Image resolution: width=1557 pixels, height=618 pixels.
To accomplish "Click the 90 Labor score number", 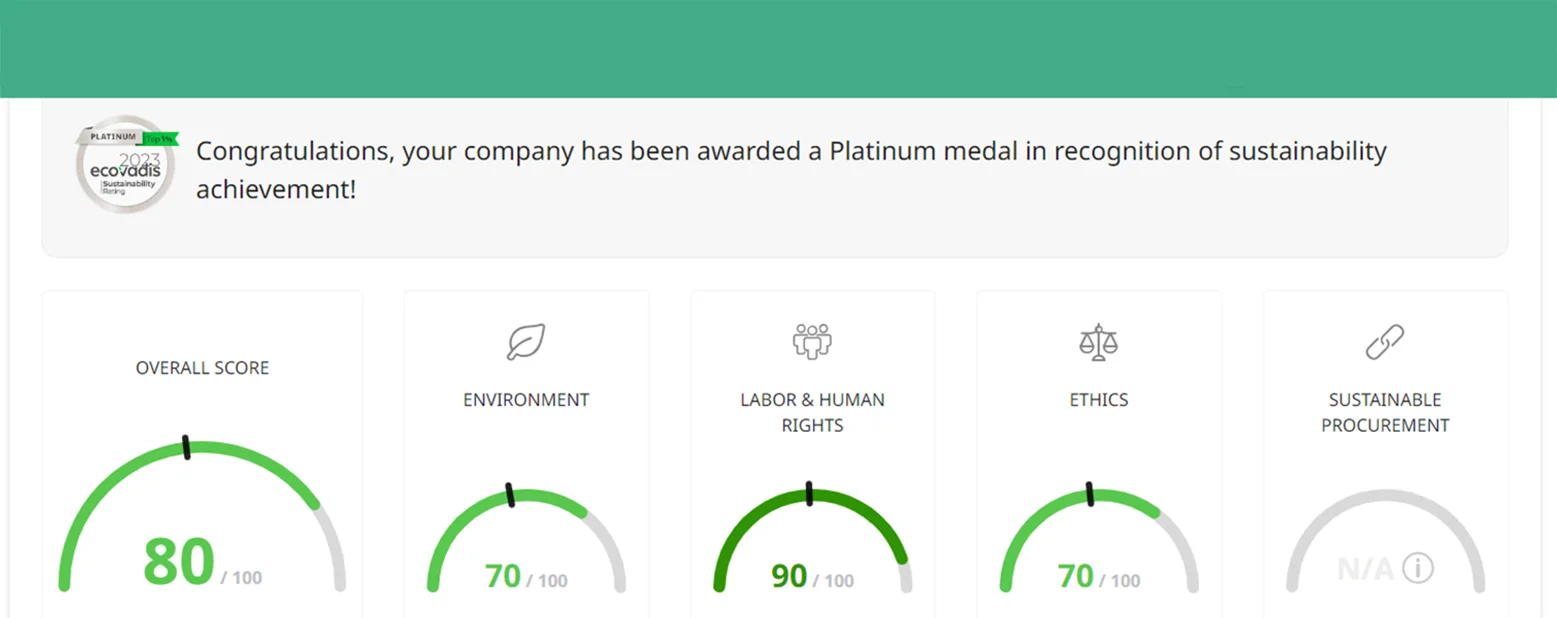I will tap(789, 576).
